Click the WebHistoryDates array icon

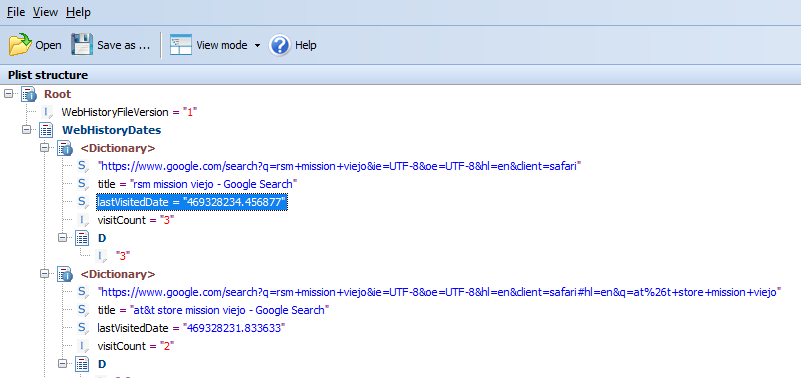tap(47, 130)
